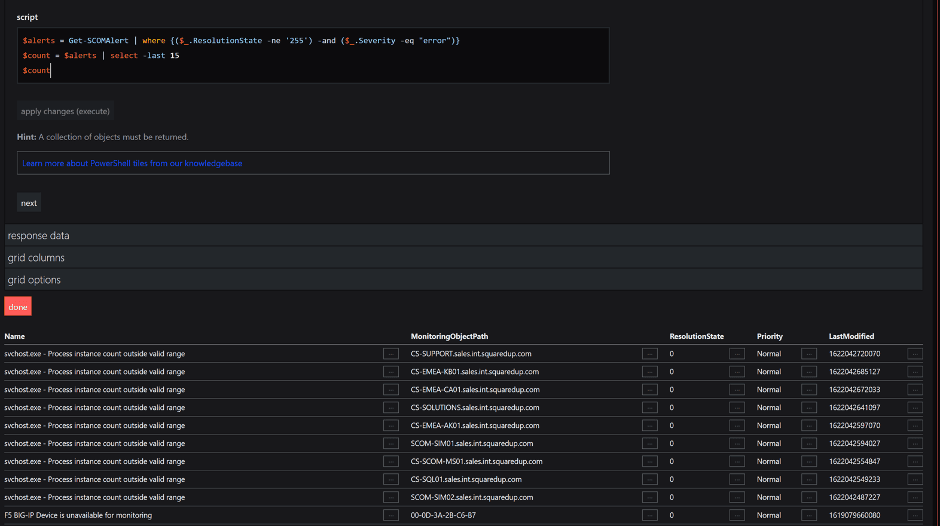
Task: Click ellipsis next to SCOM-SIM02.sales.int.squaredup.com path
Action: [649, 498]
